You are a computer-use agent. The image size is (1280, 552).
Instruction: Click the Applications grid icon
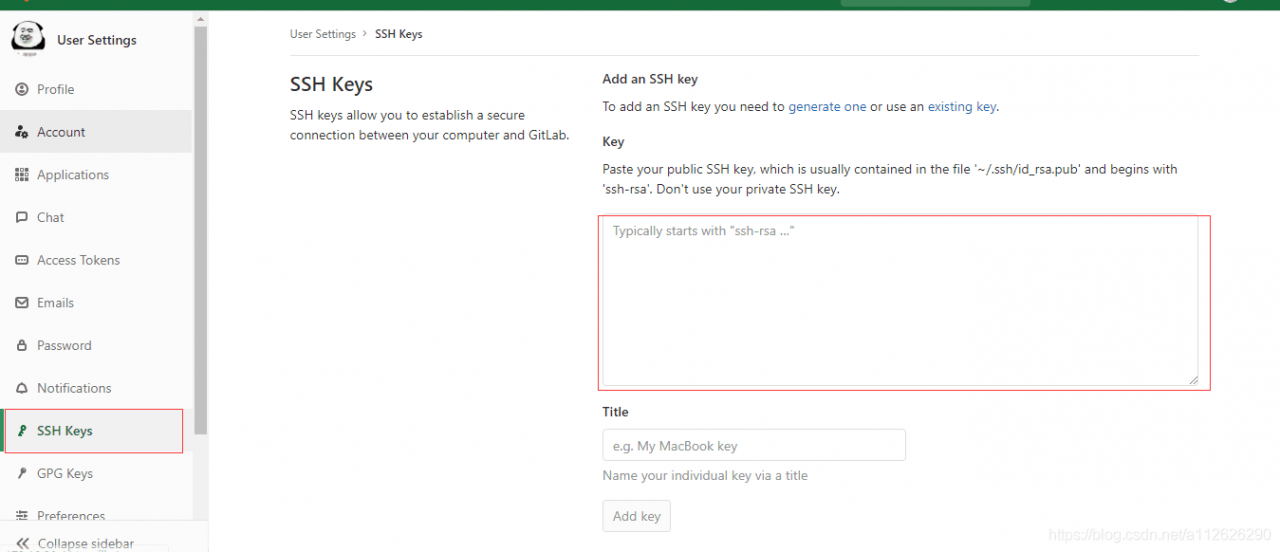pos(22,175)
